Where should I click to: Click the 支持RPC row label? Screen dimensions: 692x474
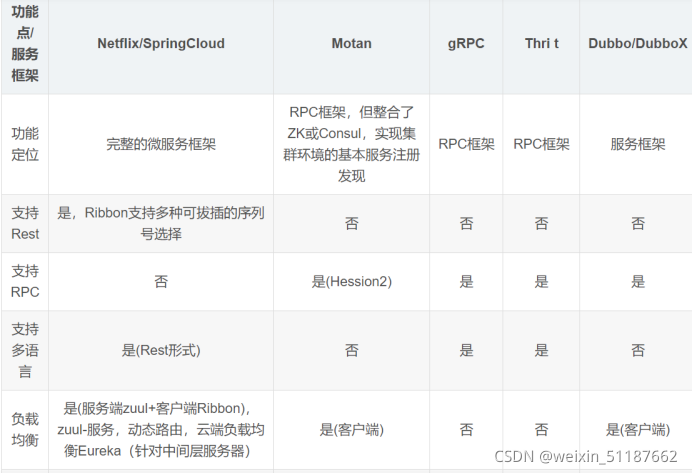pyautogui.click(x=25, y=282)
